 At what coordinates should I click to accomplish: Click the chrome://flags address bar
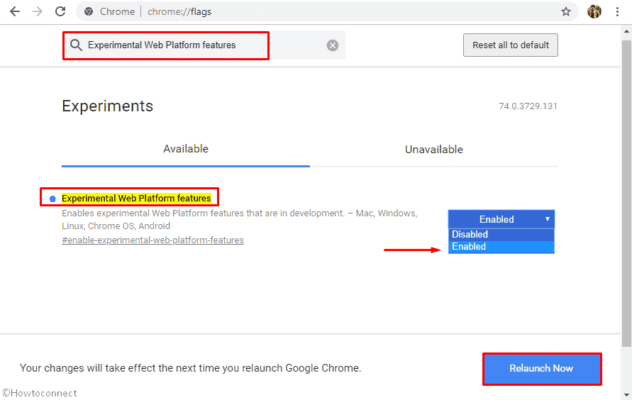326,12
